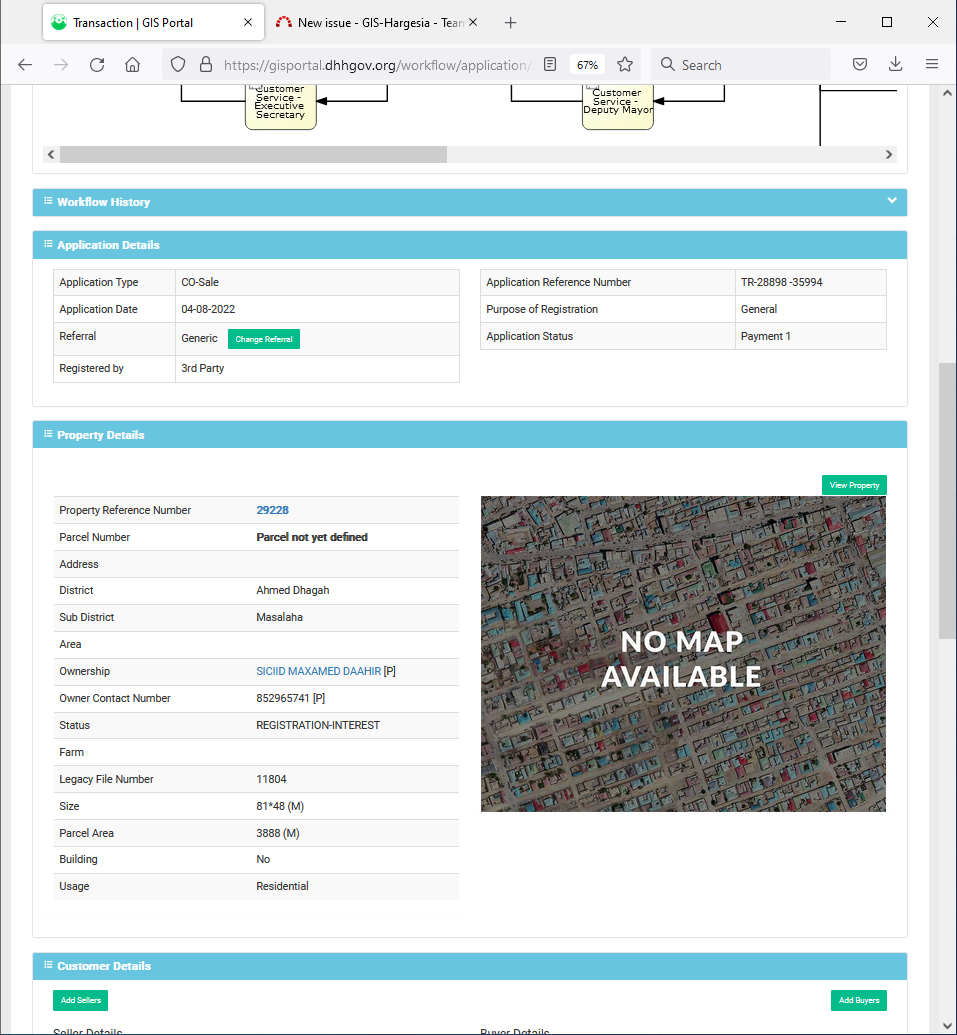Viewport: 957px width, 1035px height.
Task: Click the Application Details section header
Action: (470, 245)
